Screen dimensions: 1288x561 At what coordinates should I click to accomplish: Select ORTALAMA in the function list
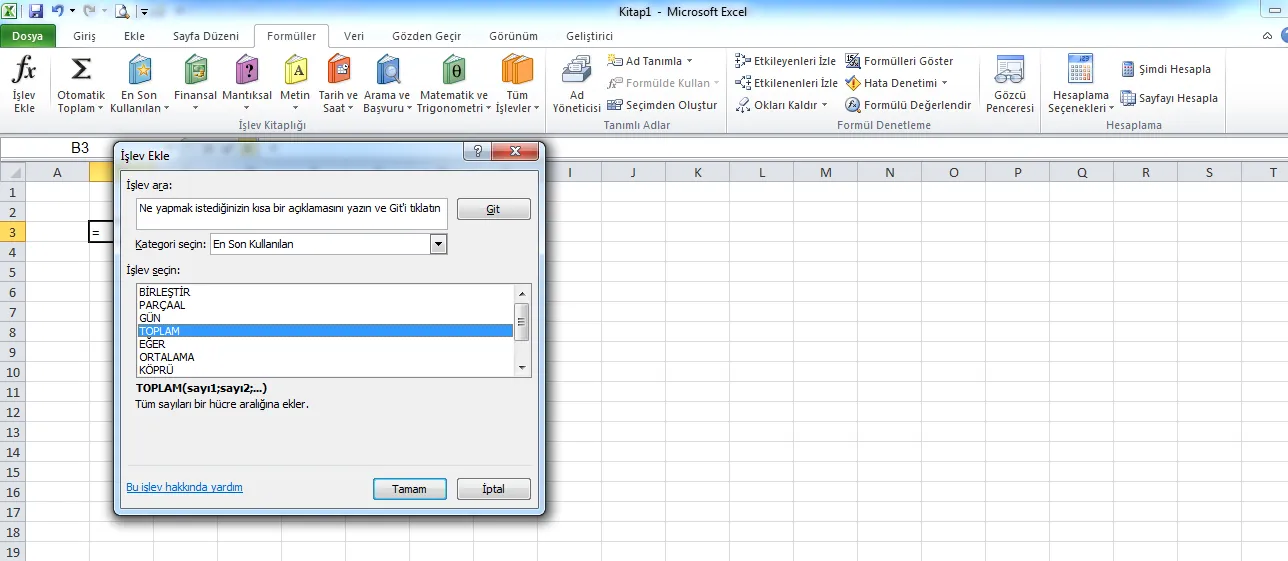(167, 357)
